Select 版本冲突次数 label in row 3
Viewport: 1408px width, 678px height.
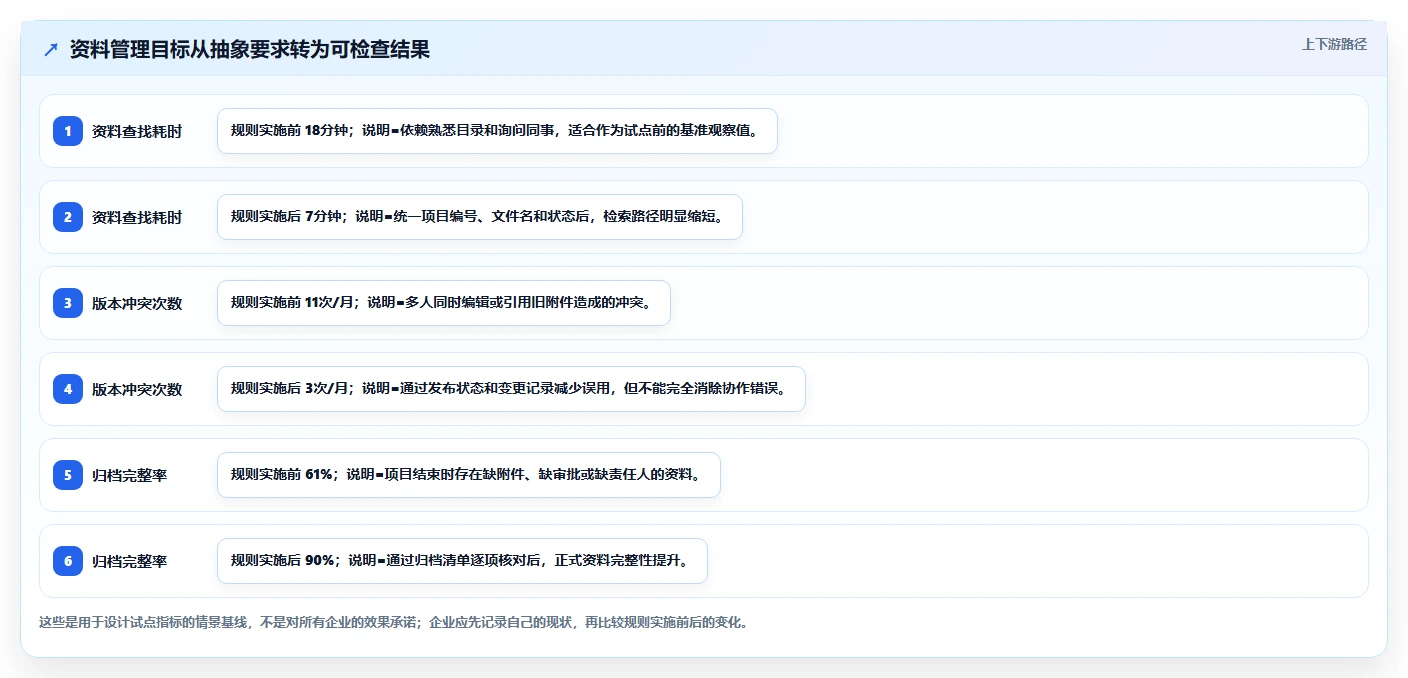pos(137,303)
